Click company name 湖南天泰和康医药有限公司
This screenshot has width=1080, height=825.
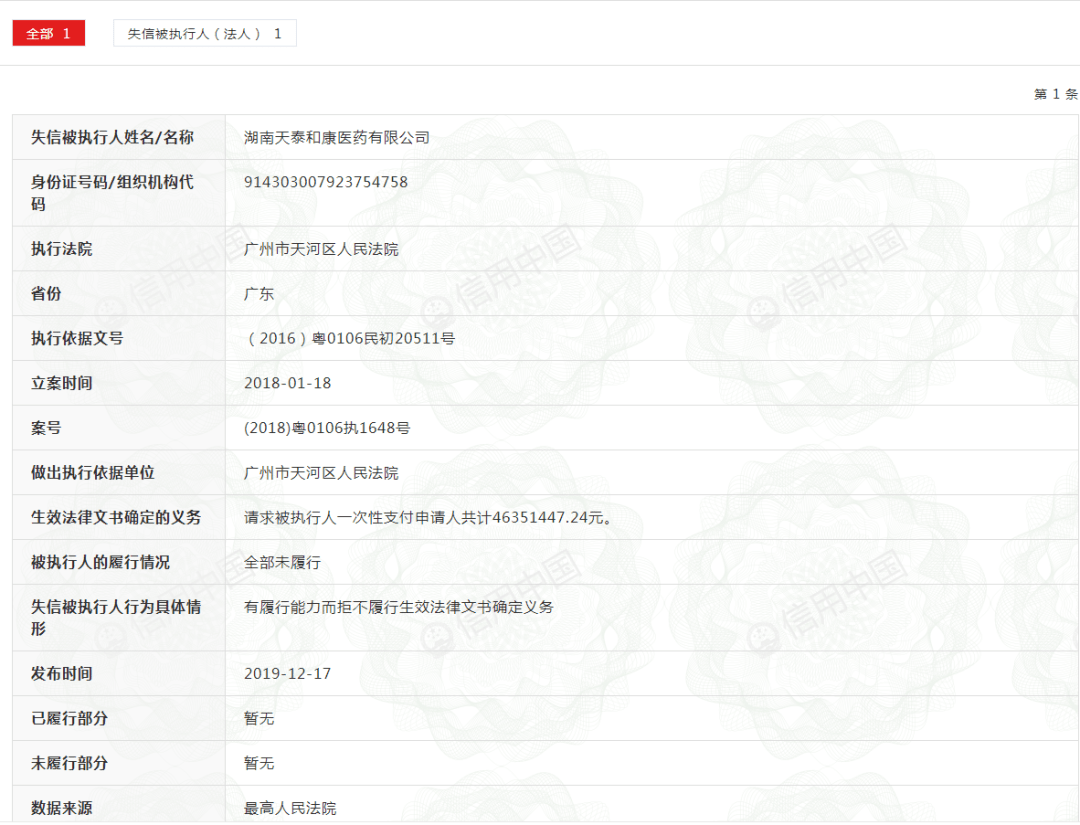(337, 138)
